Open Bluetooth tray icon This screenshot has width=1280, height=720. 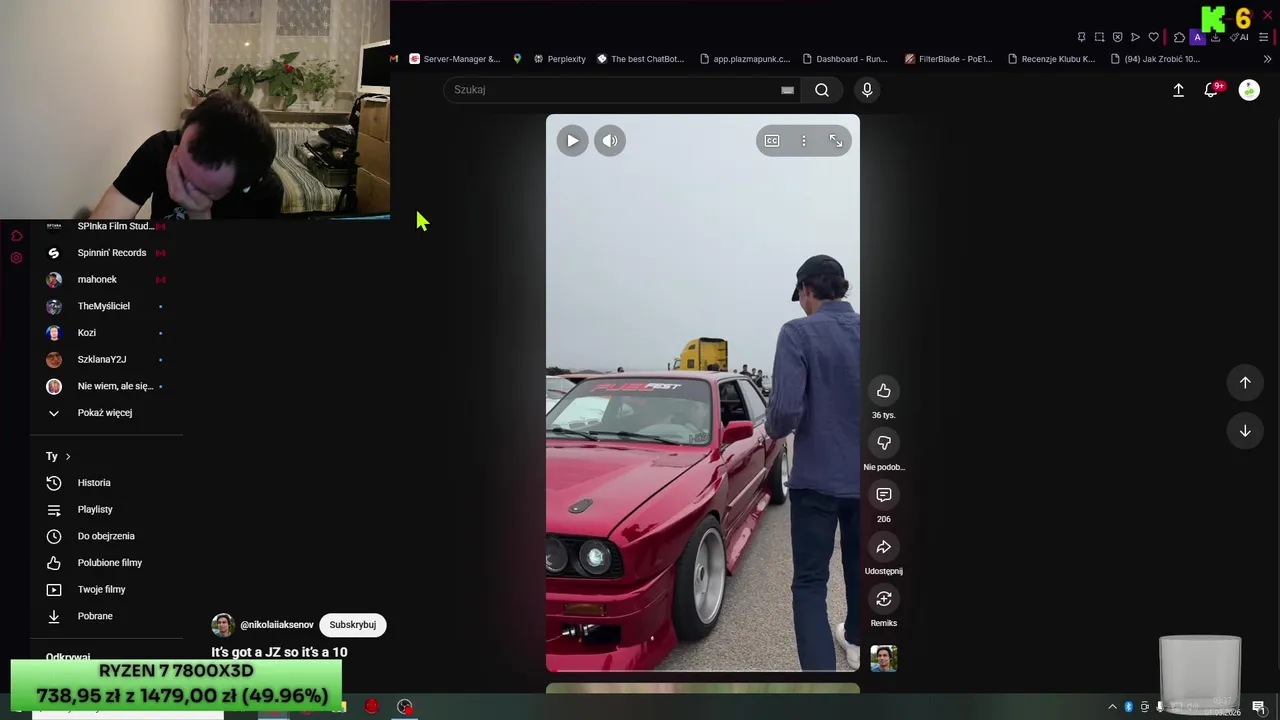(1129, 707)
